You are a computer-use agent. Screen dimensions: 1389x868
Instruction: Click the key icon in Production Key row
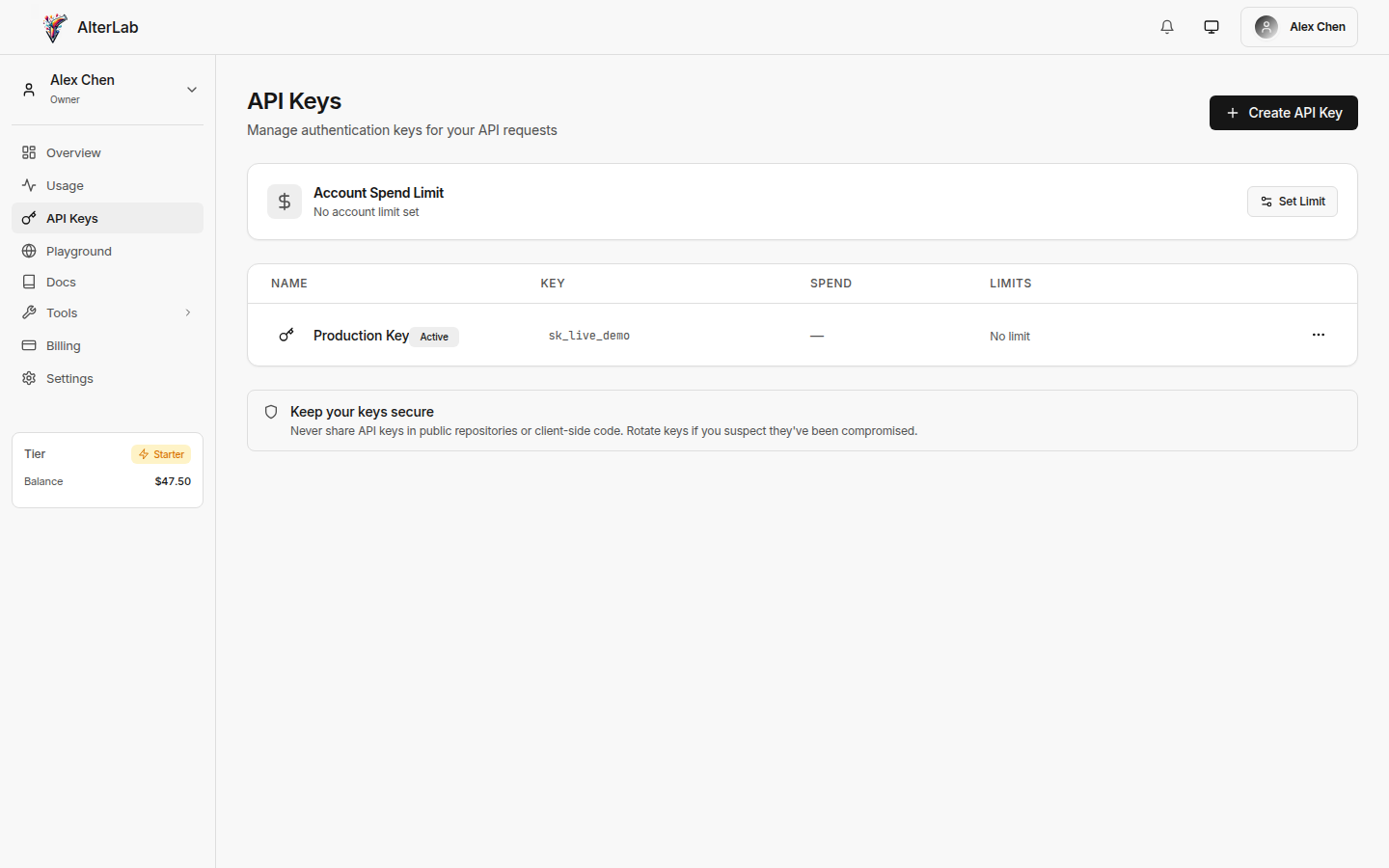click(x=286, y=335)
